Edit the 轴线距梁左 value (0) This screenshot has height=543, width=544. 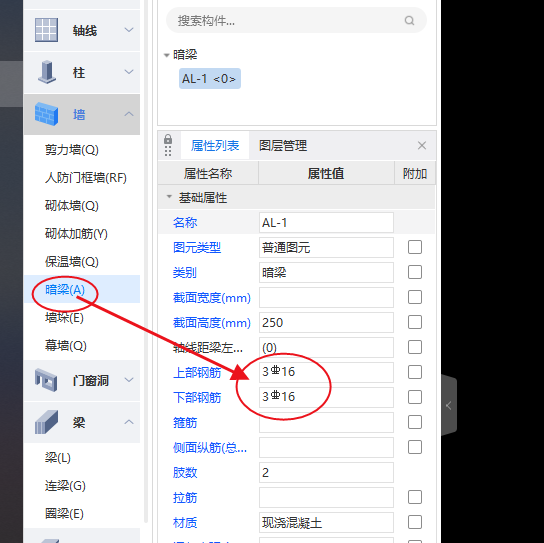[x=326, y=347]
